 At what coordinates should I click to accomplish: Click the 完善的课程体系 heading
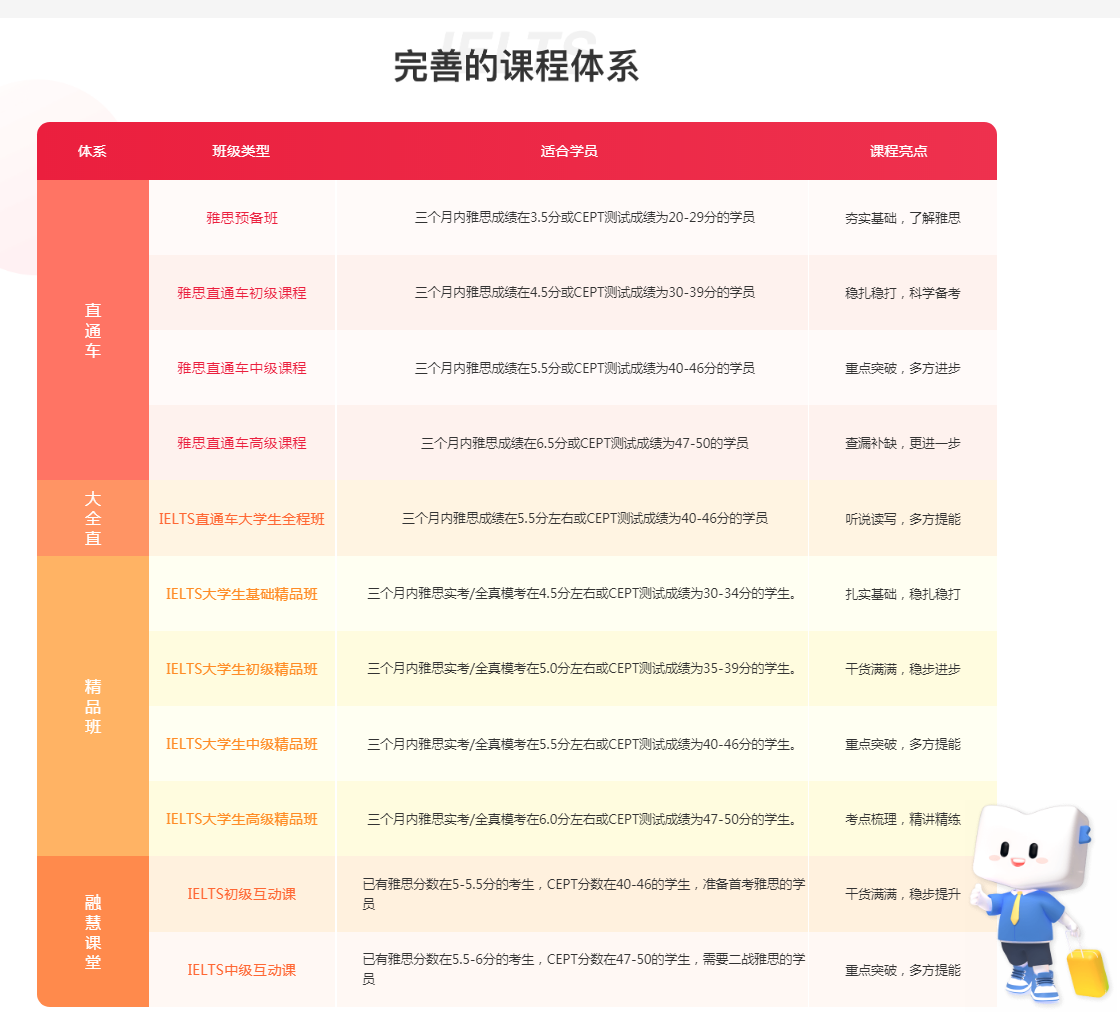(516, 66)
